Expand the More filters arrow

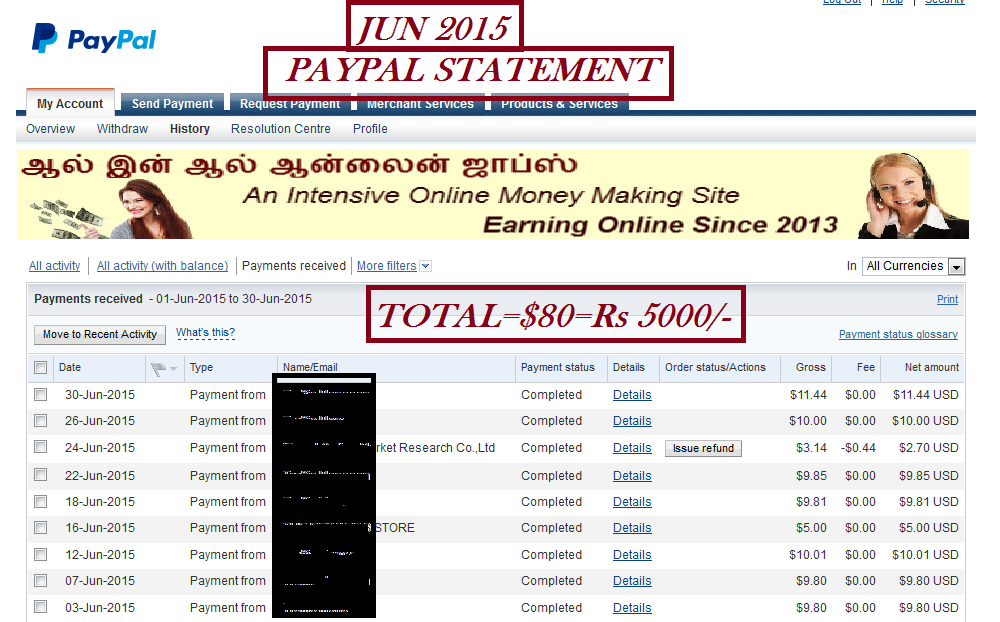click(426, 266)
